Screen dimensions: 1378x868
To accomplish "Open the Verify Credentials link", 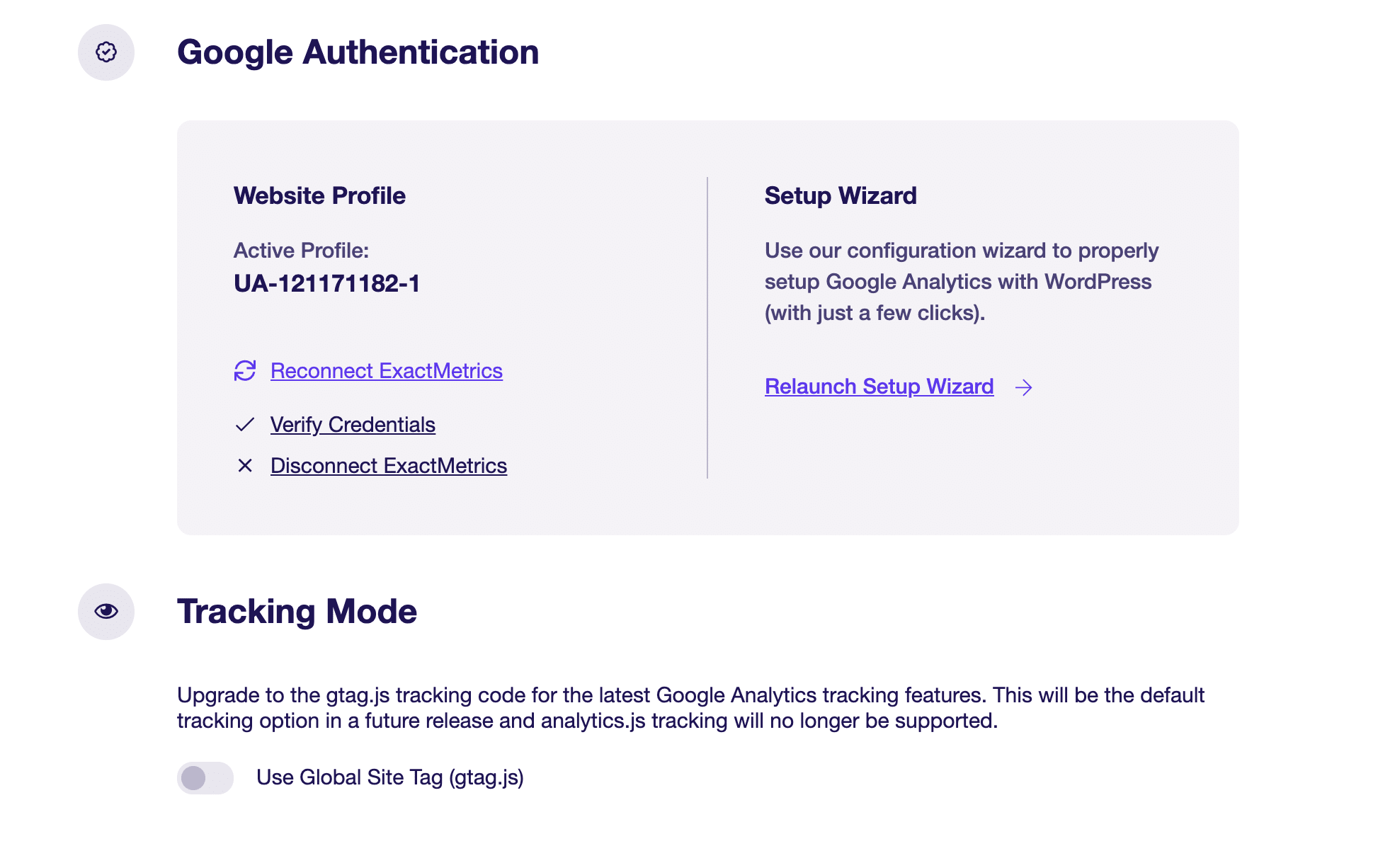I will coord(353,425).
